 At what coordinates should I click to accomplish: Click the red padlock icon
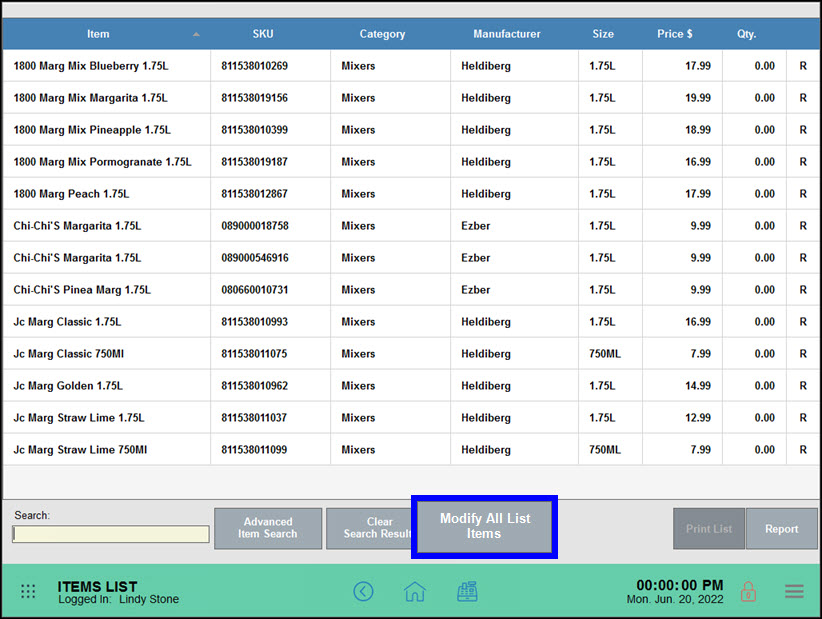[748, 591]
